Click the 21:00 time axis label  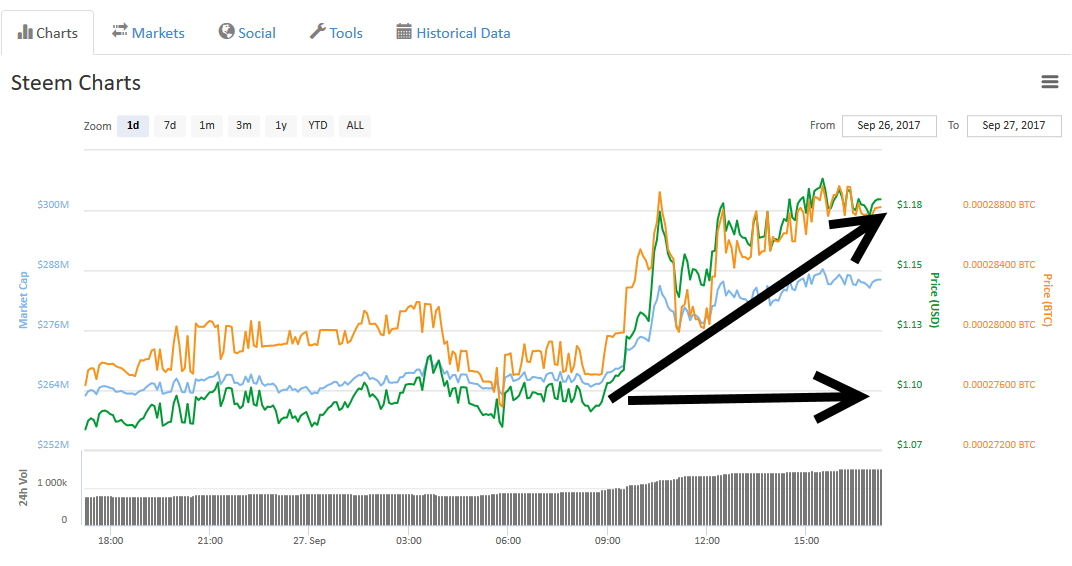tap(210, 541)
